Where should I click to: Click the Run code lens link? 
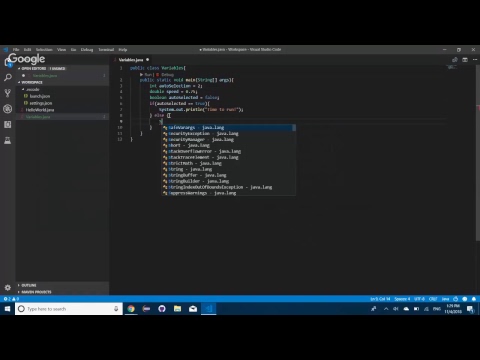click(x=147, y=75)
